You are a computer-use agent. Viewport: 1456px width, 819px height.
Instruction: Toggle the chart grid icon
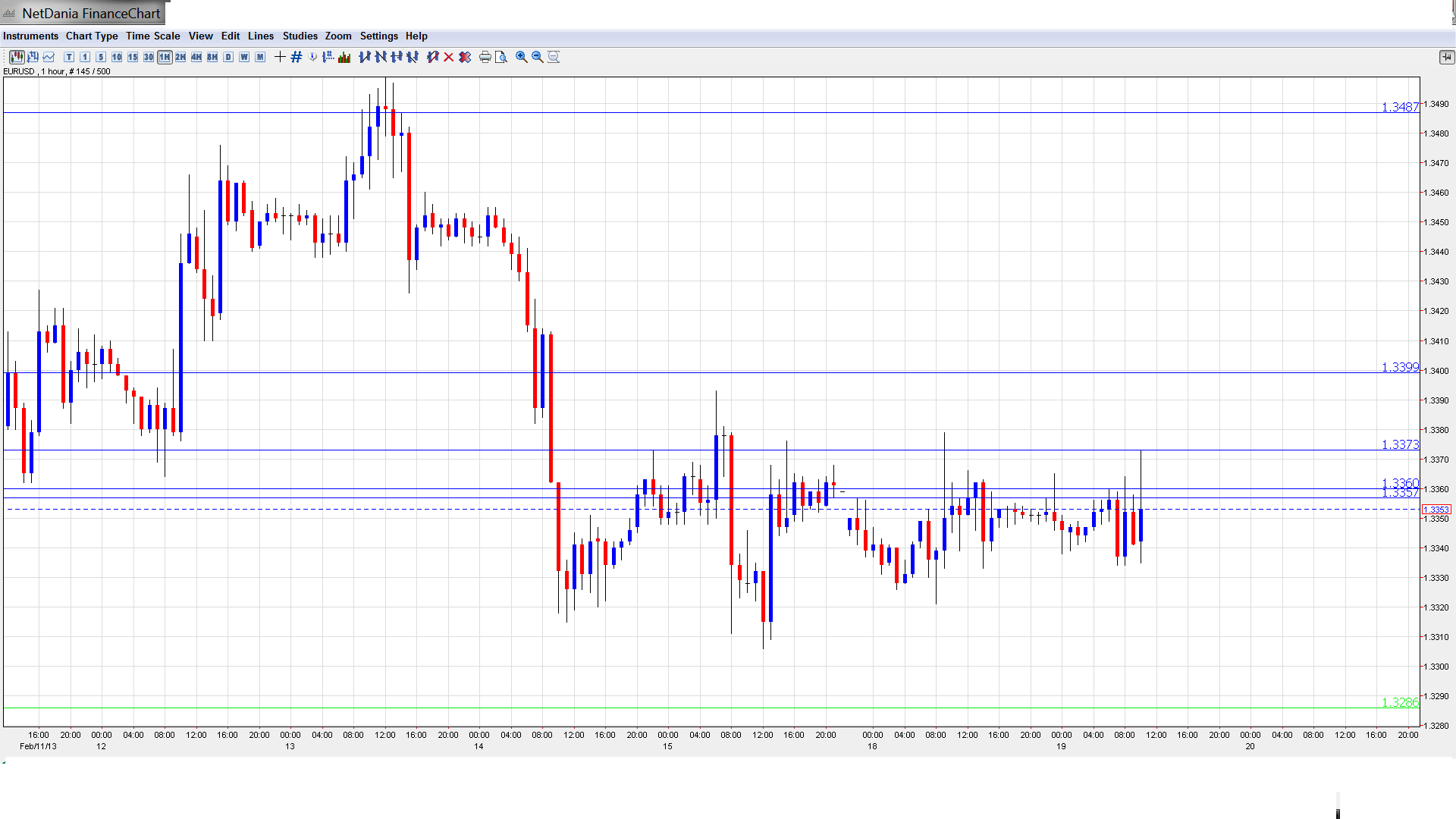(x=297, y=57)
